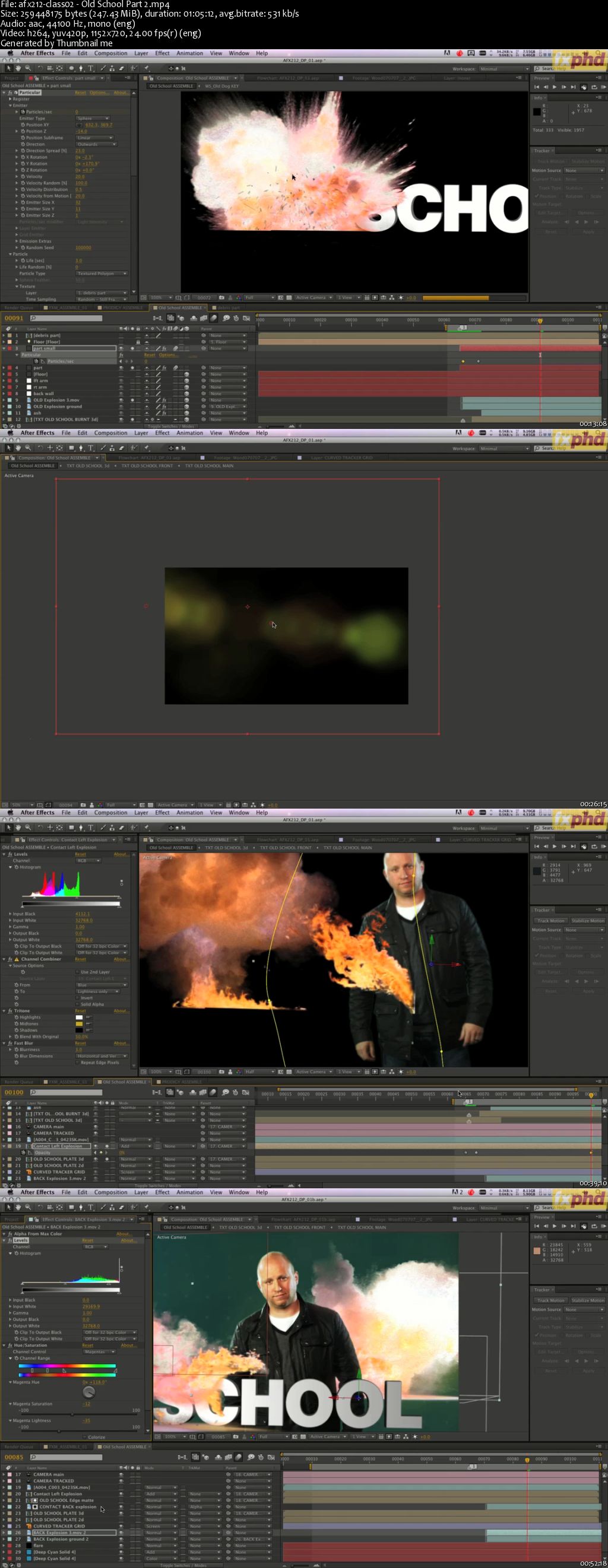
Task: Click the Tritone Midtones color swatch
Action: (78, 1024)
